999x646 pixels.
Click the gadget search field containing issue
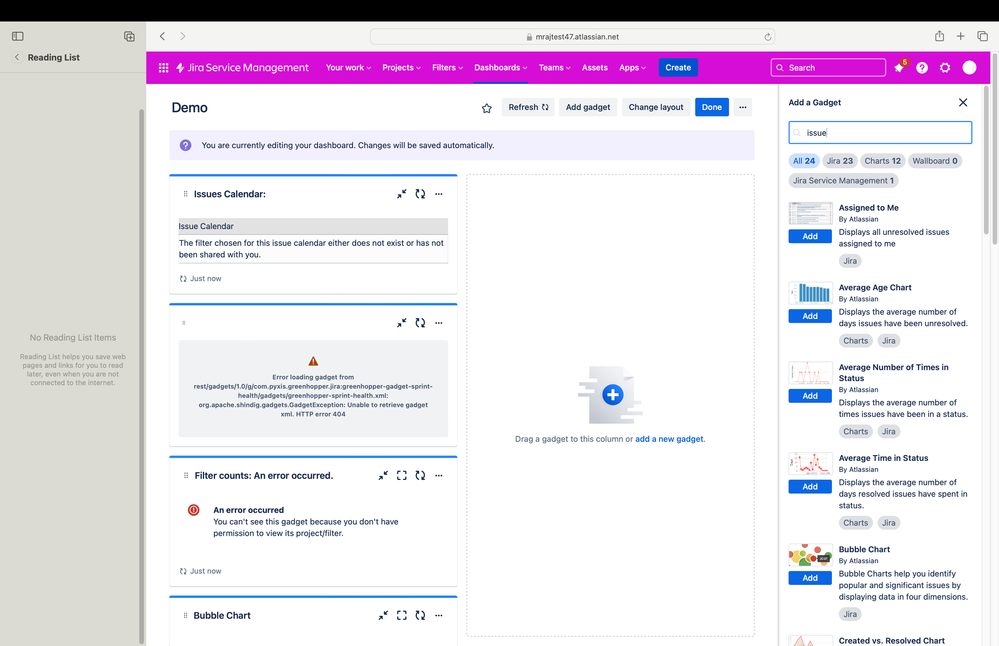[x=880, y=132]
